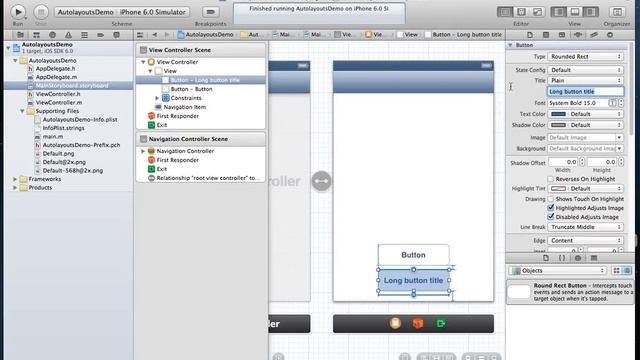Open Text Color swatch picker
The image size is (640, 360).
coord(558,114)
